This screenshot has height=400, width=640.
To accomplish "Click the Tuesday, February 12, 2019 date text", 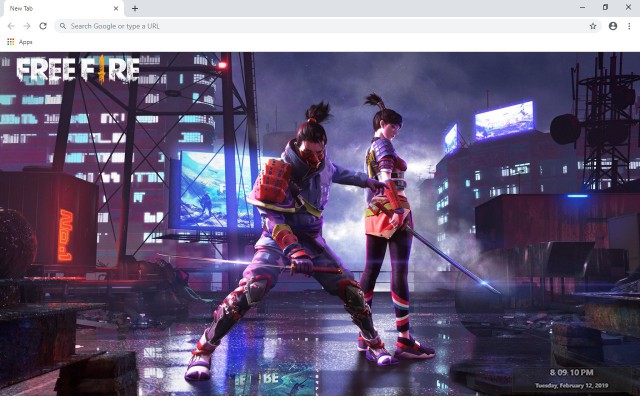I will pyautogui.click(x=571, y=385).
